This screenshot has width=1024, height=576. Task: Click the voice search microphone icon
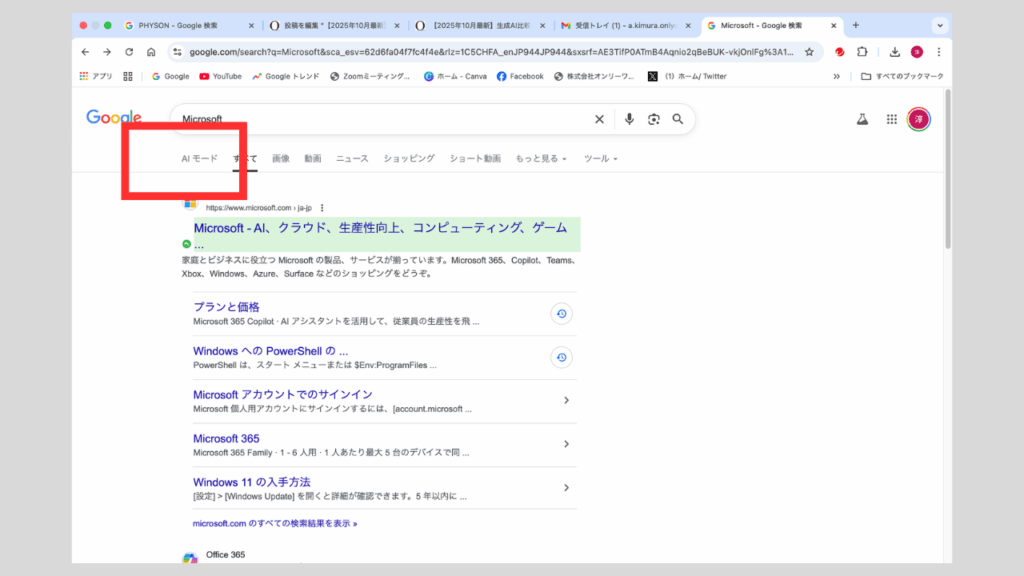[x=629, y=119]
